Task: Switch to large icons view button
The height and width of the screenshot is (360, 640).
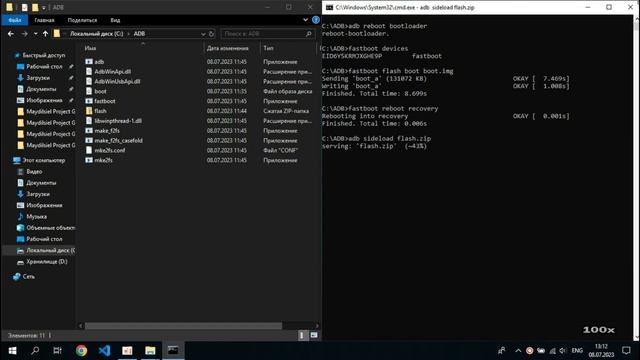Action: (314, 335)
